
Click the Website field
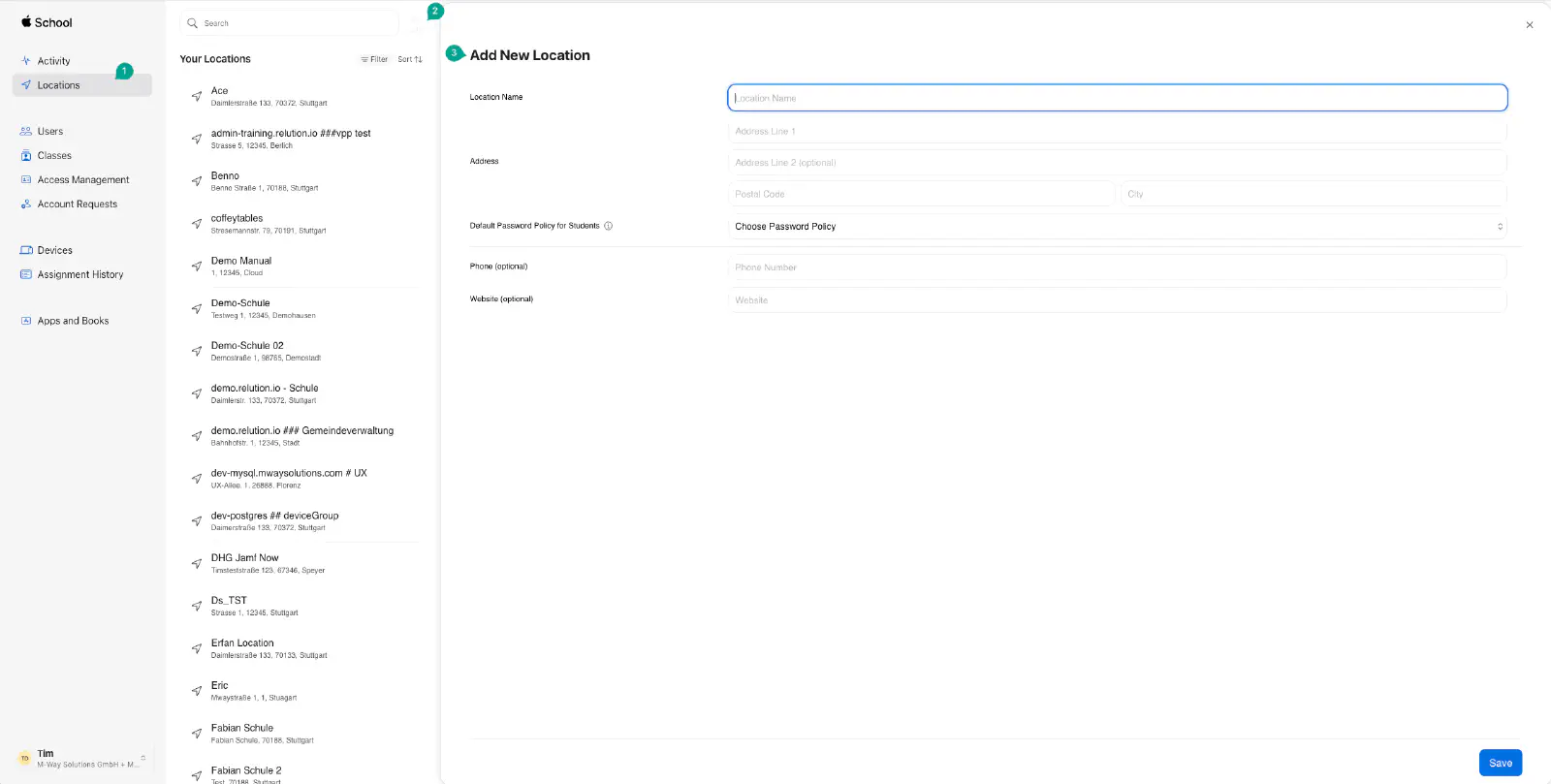click(x=1117, y=300)
